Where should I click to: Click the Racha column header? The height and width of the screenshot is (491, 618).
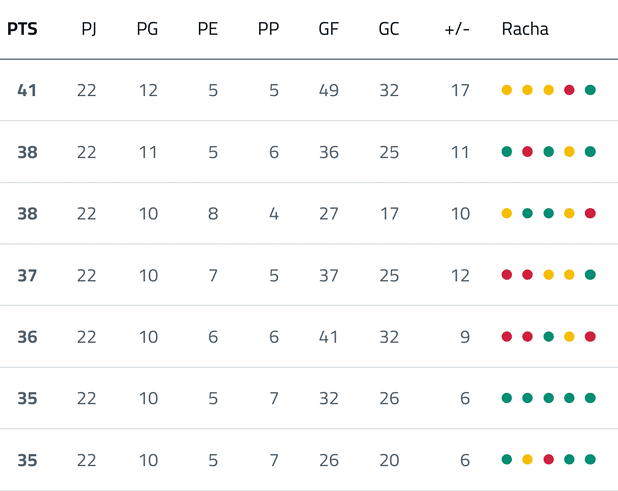tap(525, 29)
